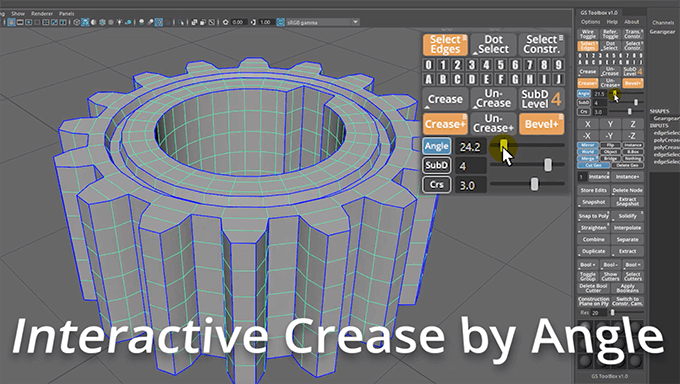Click the Solidify button

point(628,216)
